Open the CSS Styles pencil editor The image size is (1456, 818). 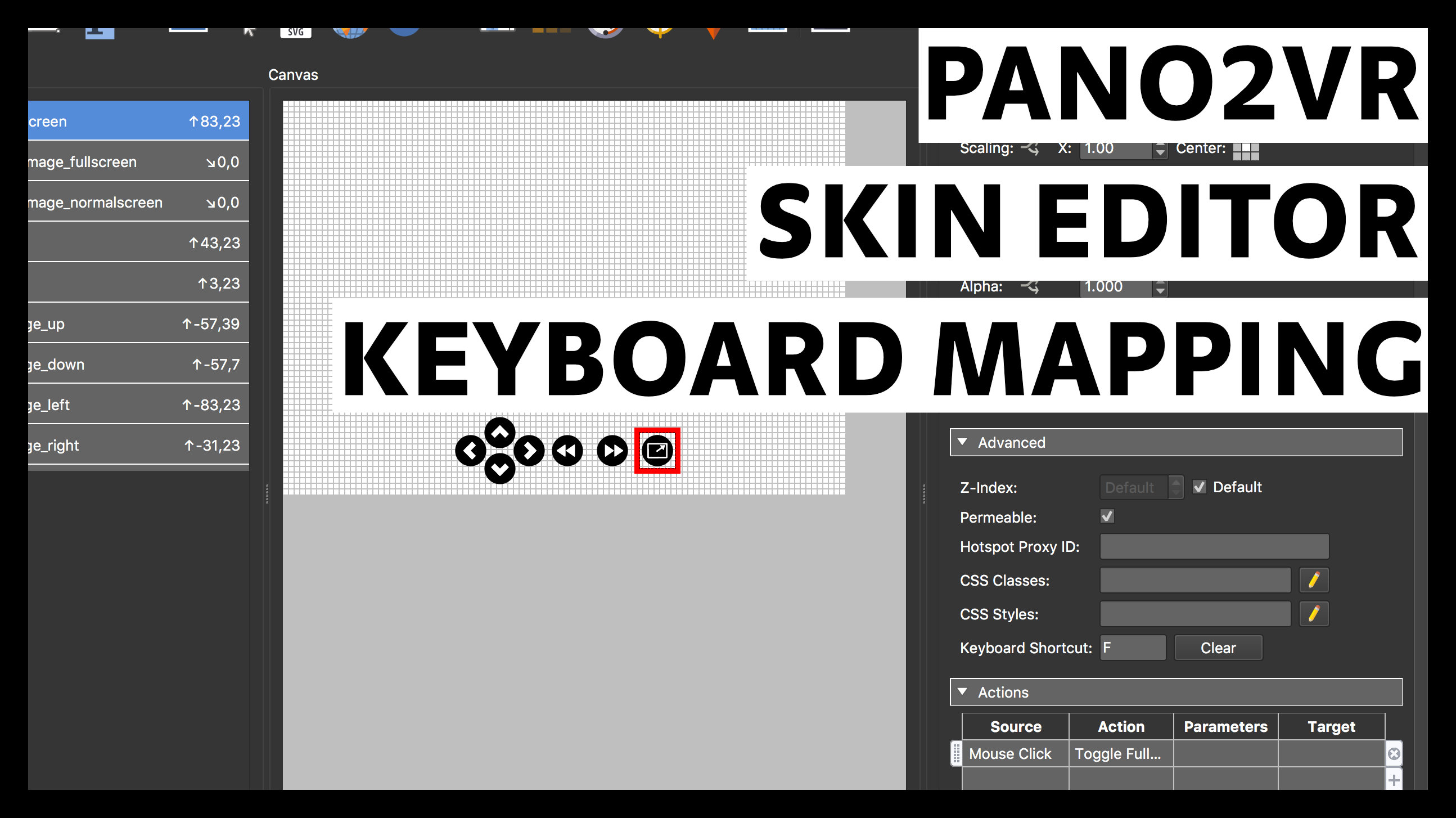(x=1314, y=614)
